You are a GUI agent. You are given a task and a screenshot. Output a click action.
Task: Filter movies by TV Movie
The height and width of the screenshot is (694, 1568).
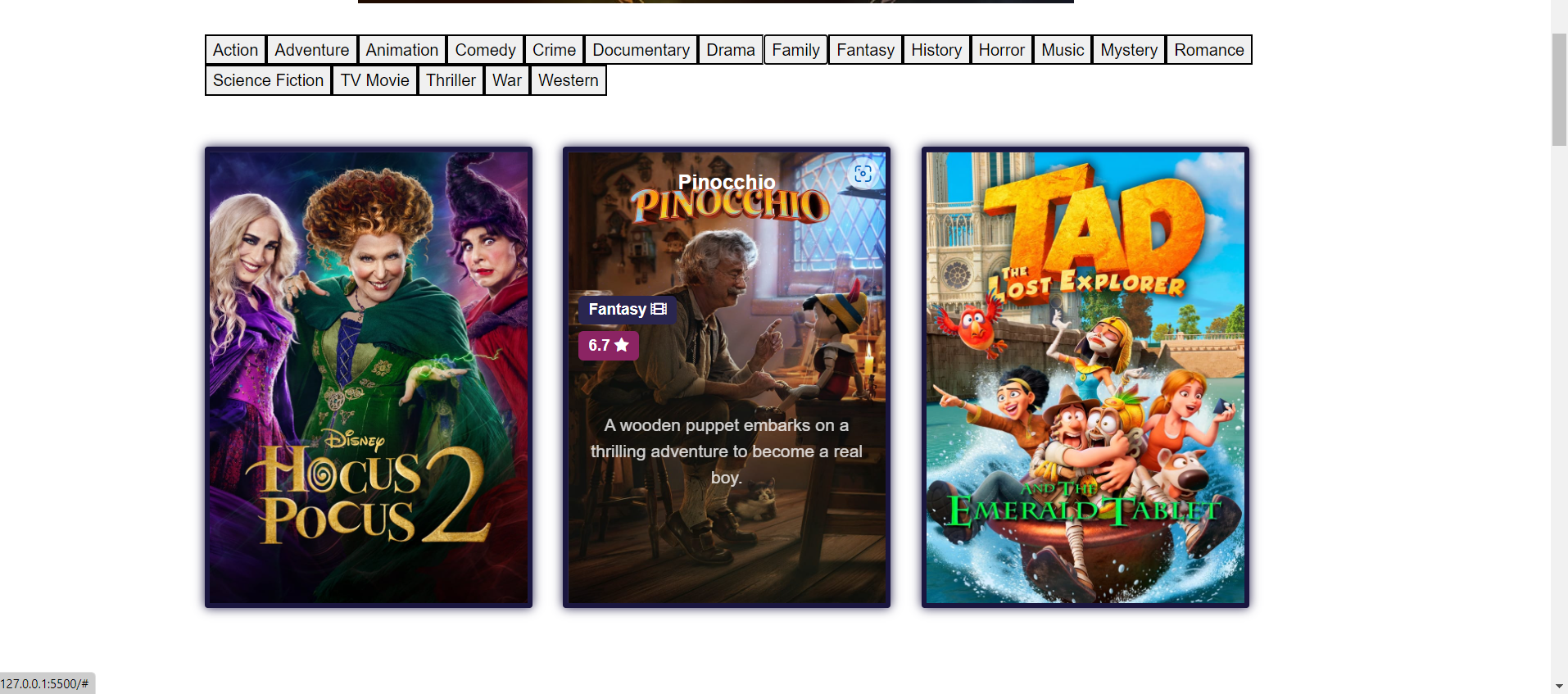(x=375, y=80)
